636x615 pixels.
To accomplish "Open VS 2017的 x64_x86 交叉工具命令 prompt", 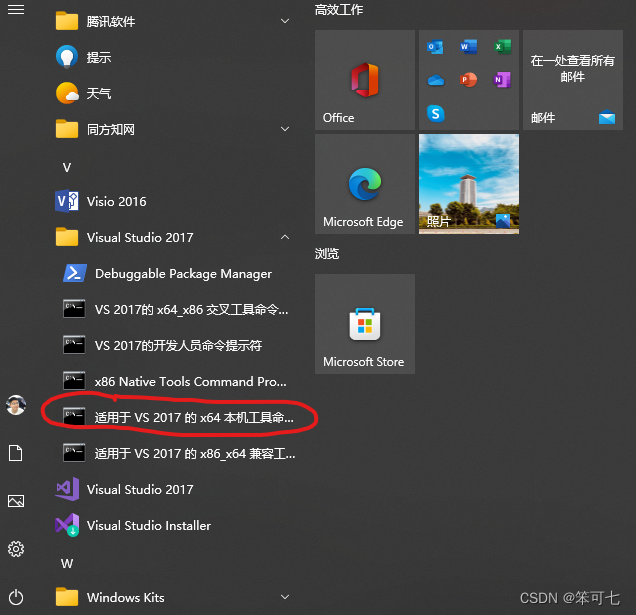I will [176, 310].
